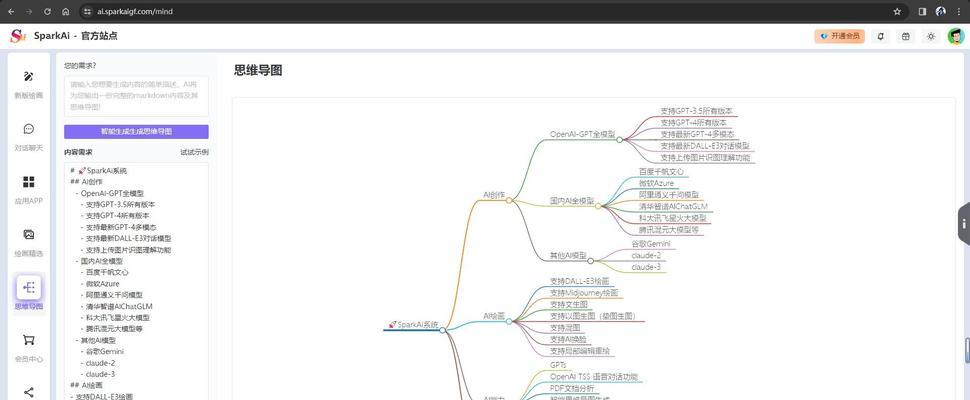
Task: Click the info handle on the right edge
Action: click(x=964, y=224)
